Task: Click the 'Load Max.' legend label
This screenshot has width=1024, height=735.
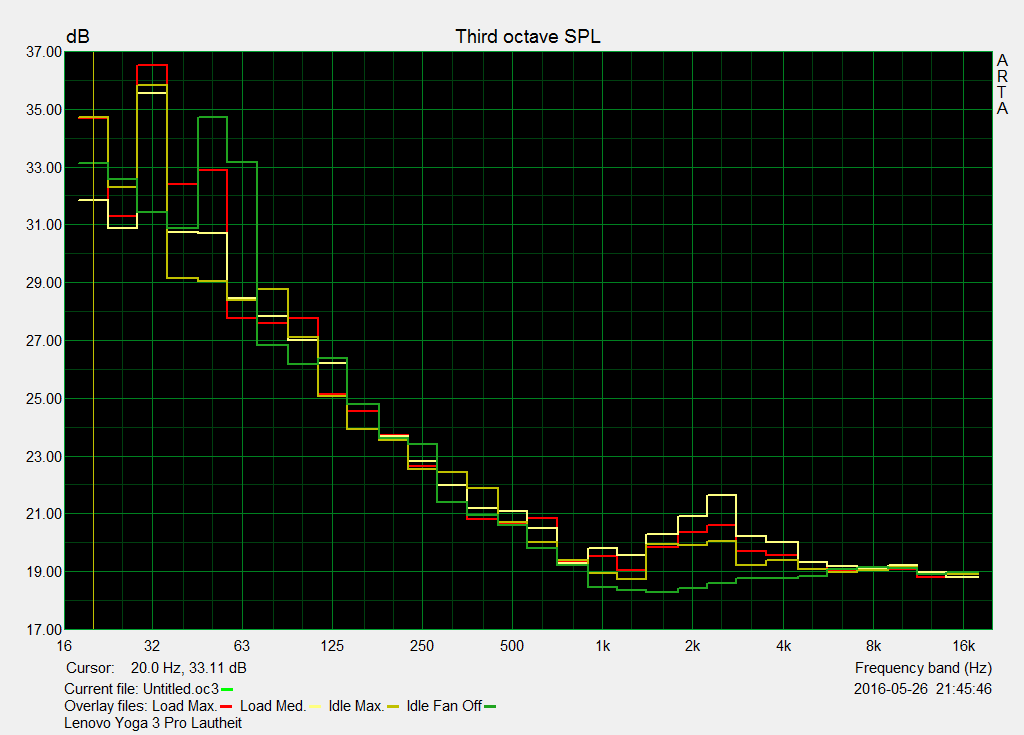Action: 185,706
